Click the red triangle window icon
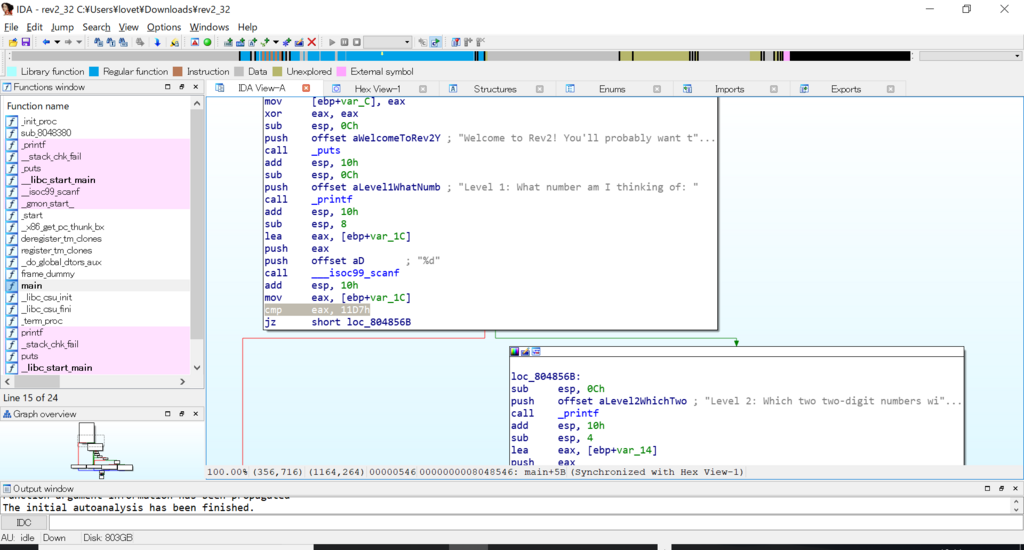This screenshot has width=1024, height=550. 195,42
